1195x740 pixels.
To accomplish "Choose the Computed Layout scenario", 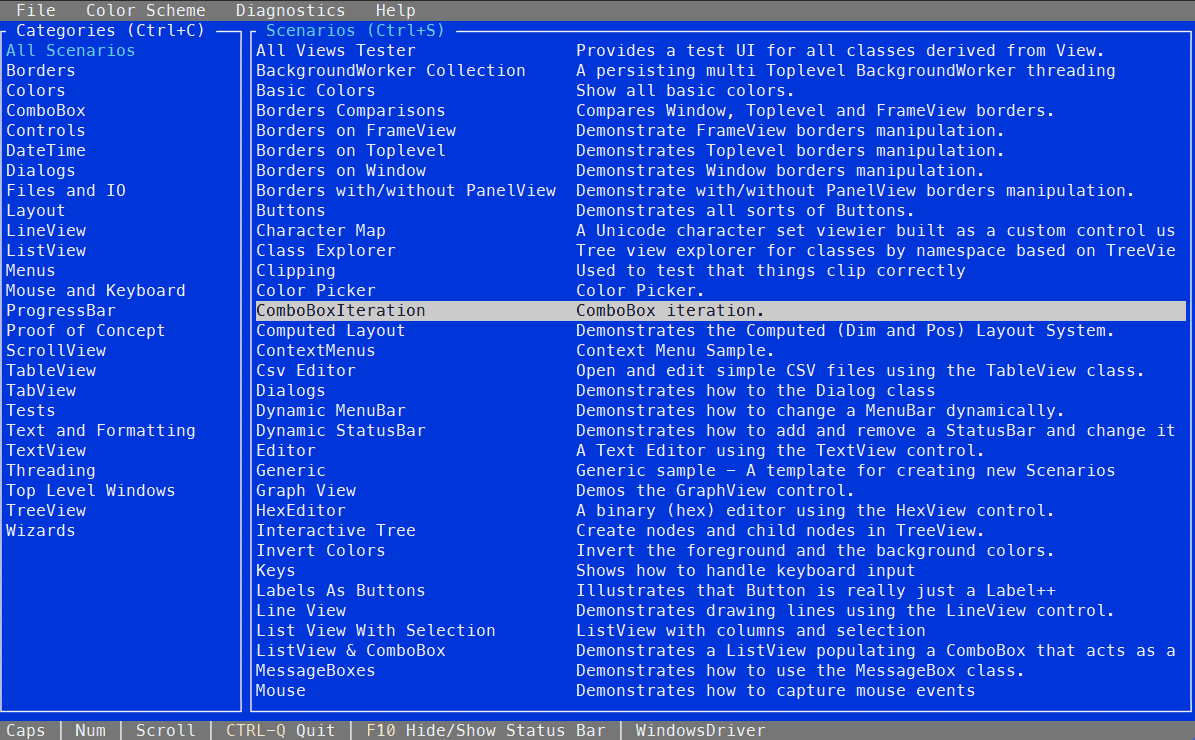I will point(330,330).
